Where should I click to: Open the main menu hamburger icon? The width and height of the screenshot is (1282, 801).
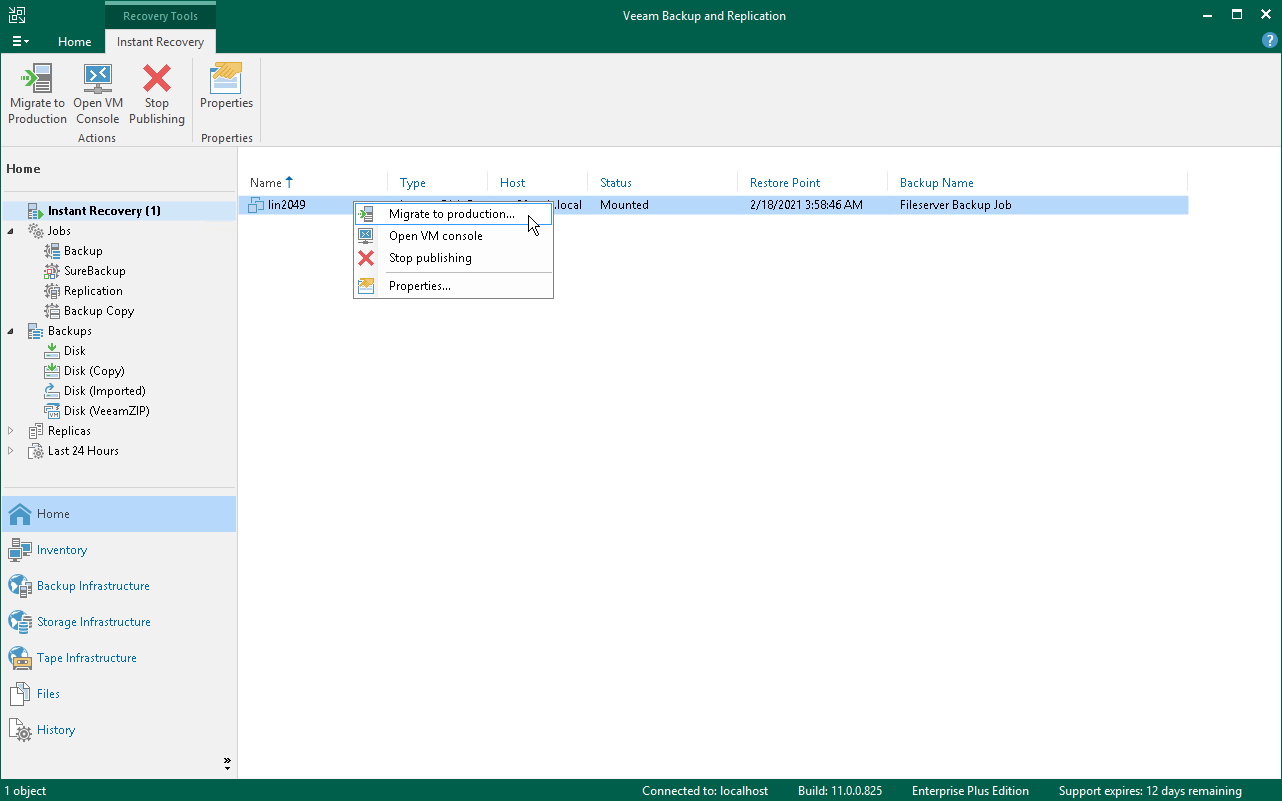20,40
